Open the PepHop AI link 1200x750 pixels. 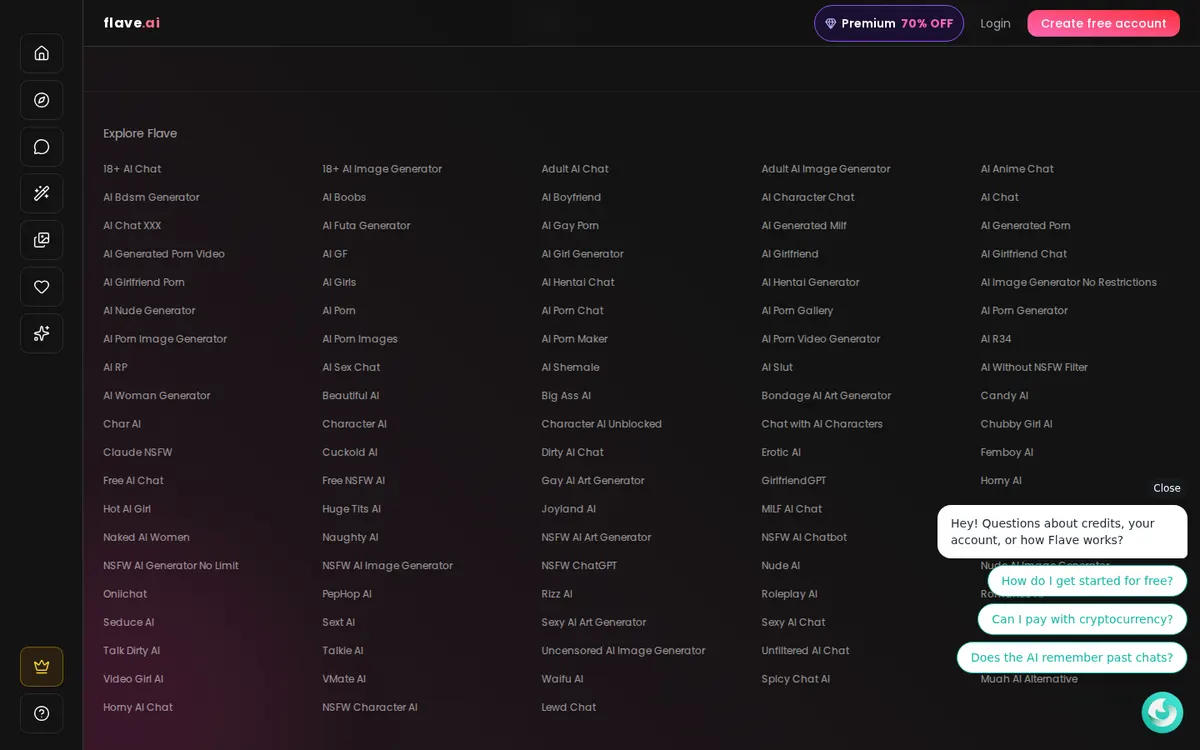click(x=347, y=594)
